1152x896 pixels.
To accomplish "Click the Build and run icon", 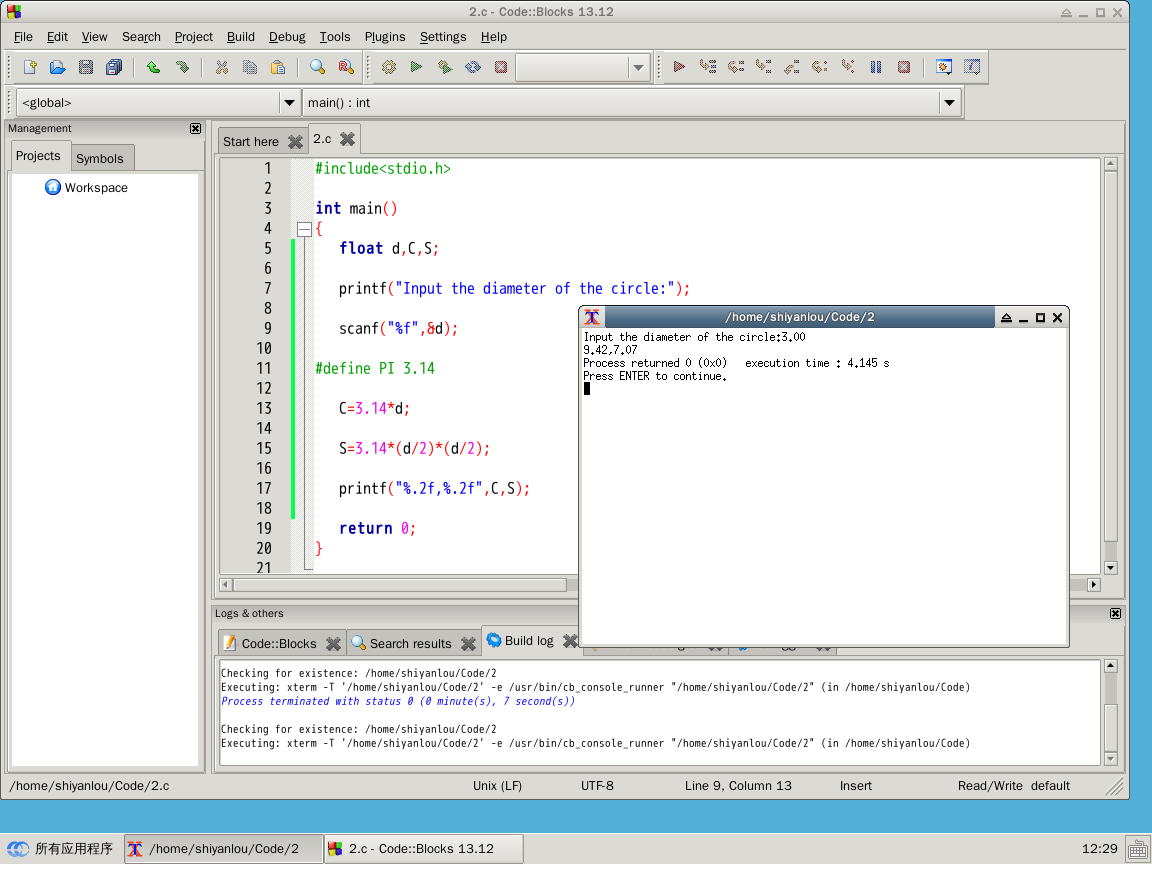I will click(444, 67).
